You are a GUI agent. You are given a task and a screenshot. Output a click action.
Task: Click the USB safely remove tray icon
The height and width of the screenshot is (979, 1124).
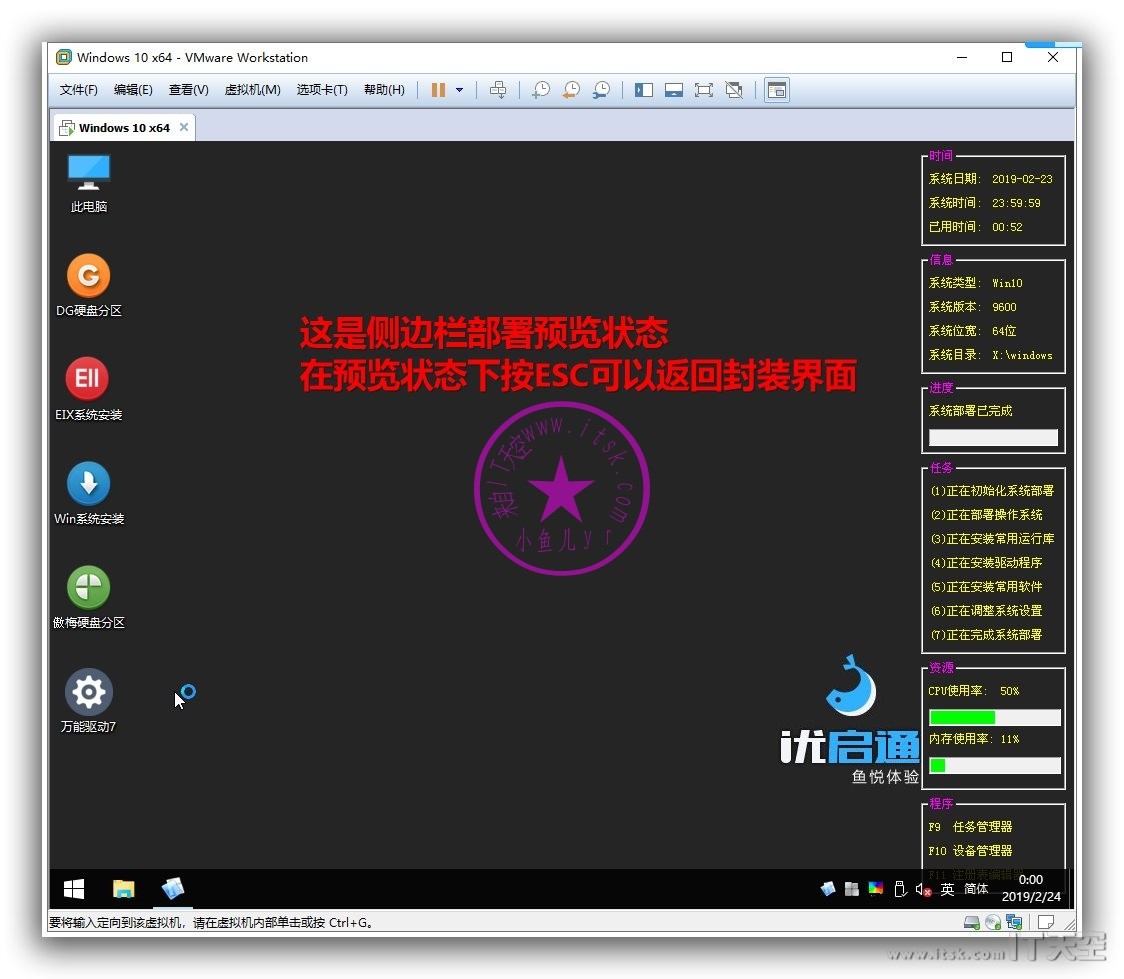[900, 889]
